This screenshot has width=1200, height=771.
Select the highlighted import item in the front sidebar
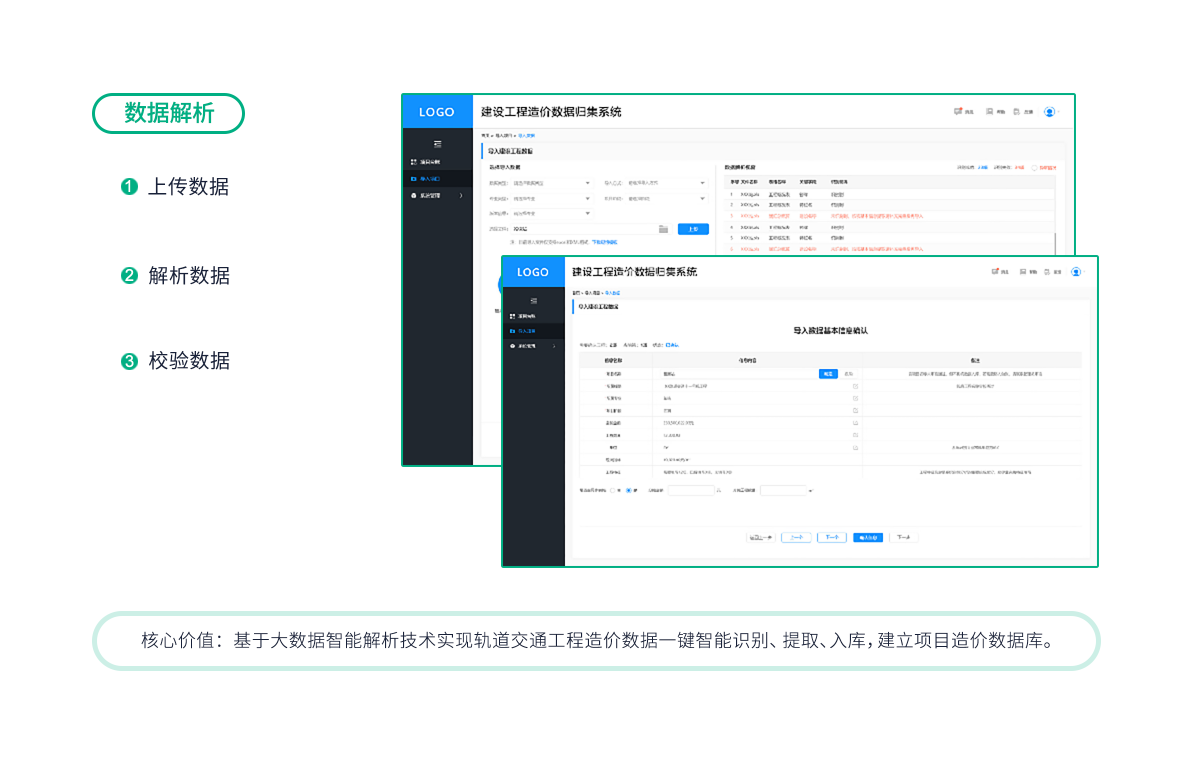(x=533, y=330)
